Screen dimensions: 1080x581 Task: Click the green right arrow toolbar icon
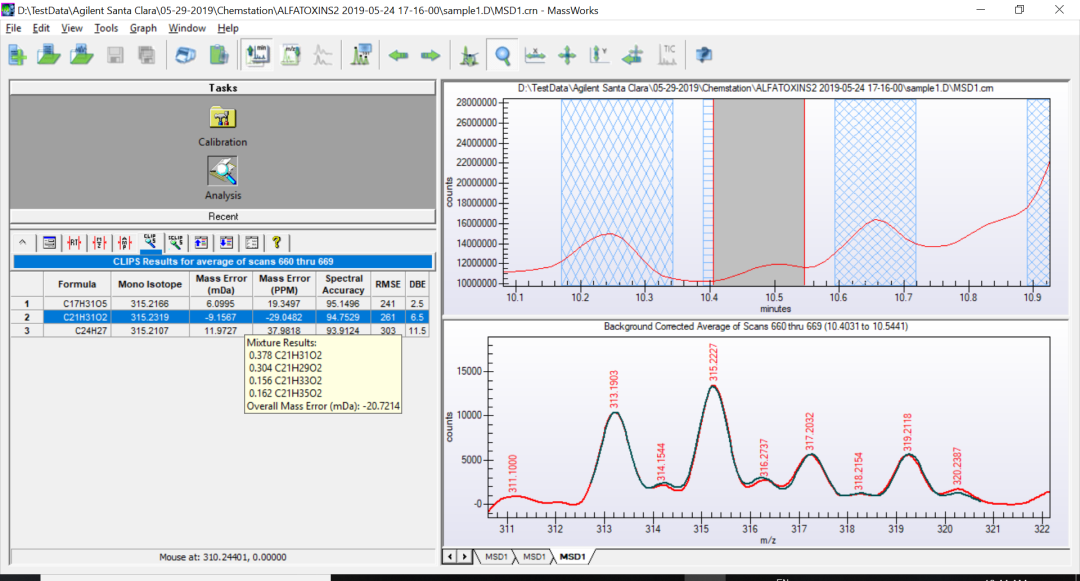tap(431, 55)
